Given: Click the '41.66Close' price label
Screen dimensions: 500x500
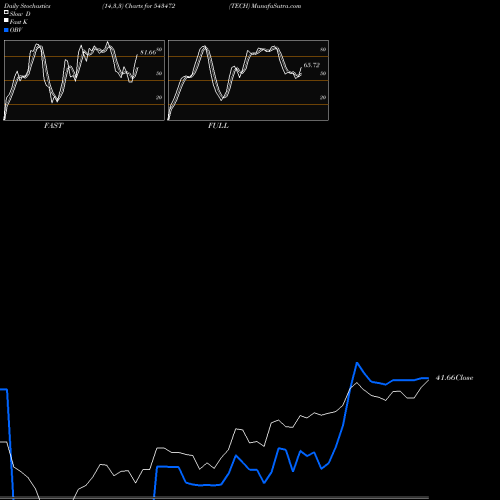Looking at the screenshot, I should pos(454,378).
